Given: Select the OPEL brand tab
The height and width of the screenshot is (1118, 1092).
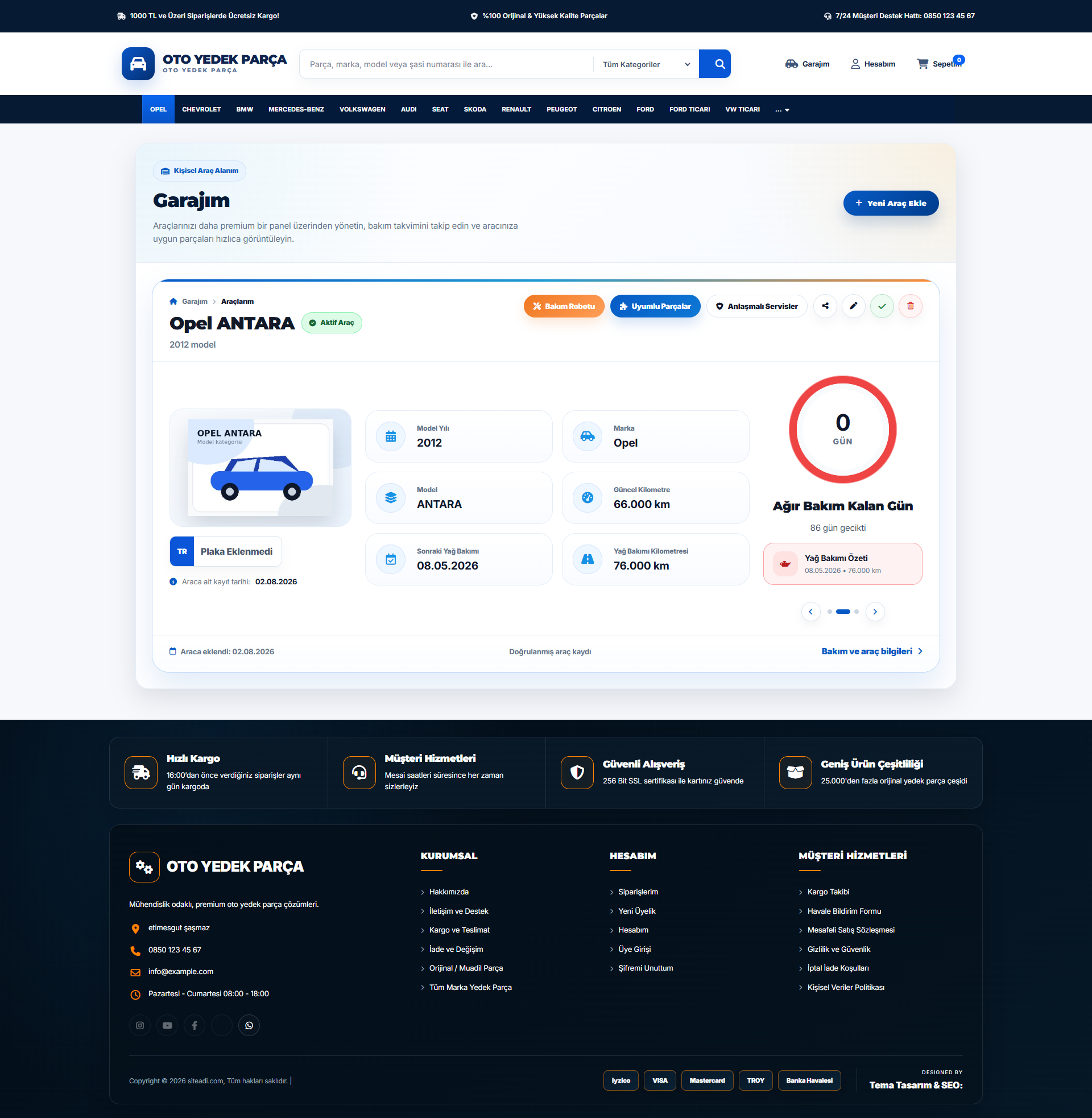Looking at the screenshot, I should pos(158,110).
